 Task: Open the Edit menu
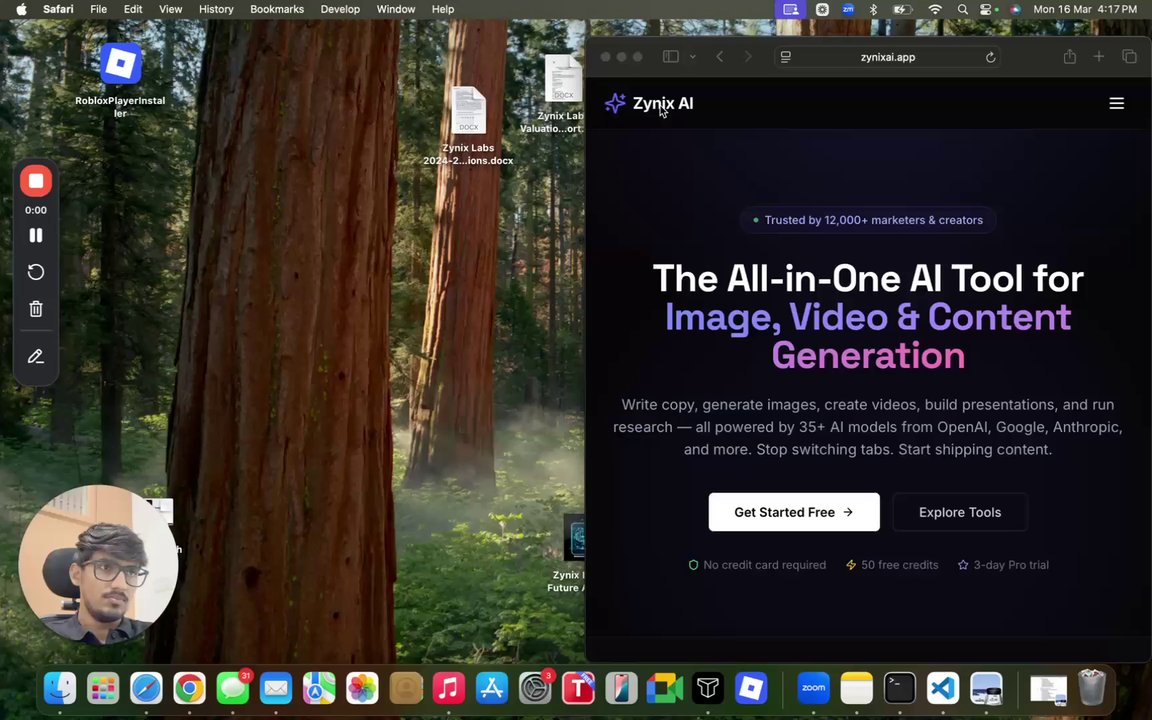(x=133, y=9)
